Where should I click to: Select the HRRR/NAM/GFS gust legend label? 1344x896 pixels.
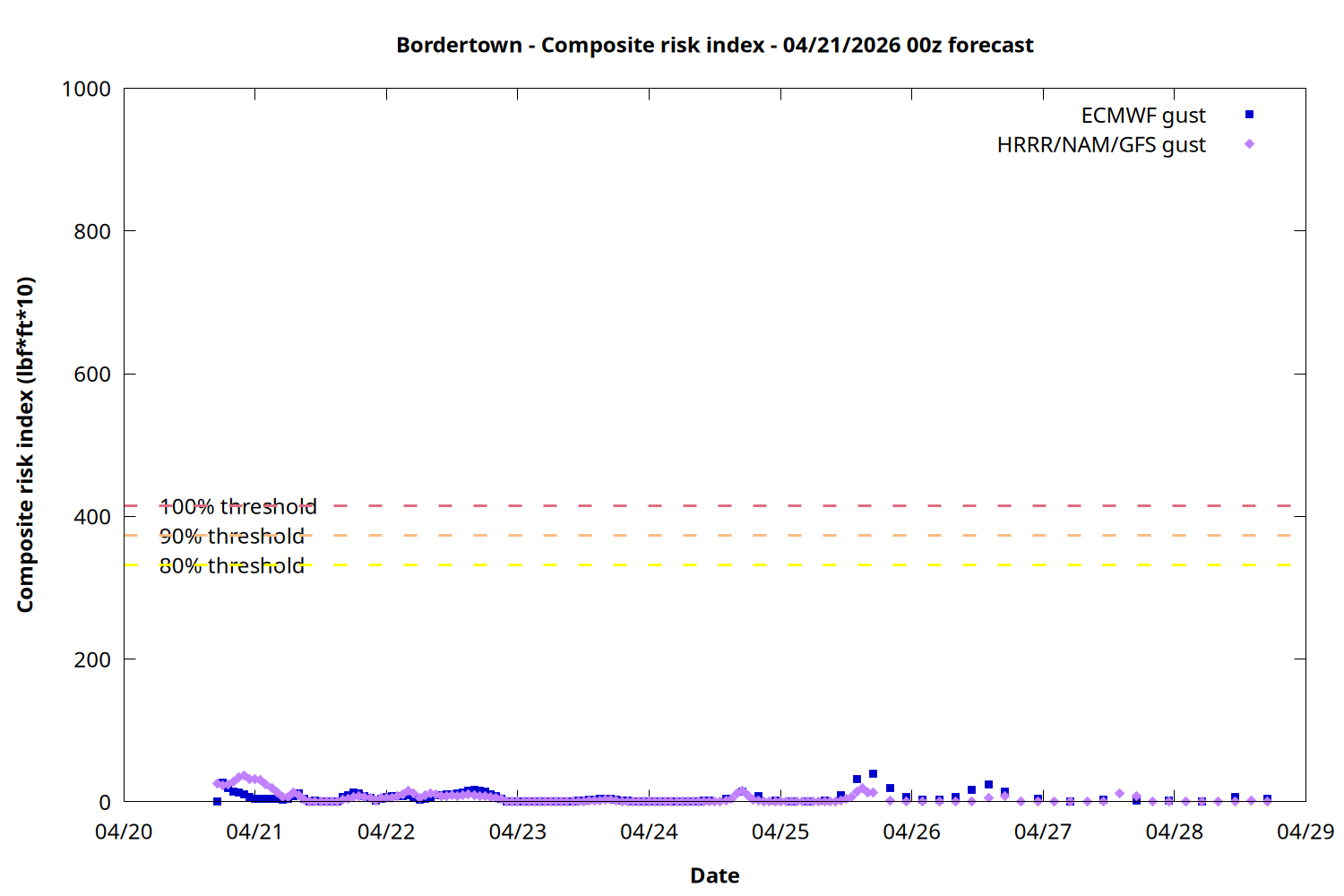tap(1100, 145)
